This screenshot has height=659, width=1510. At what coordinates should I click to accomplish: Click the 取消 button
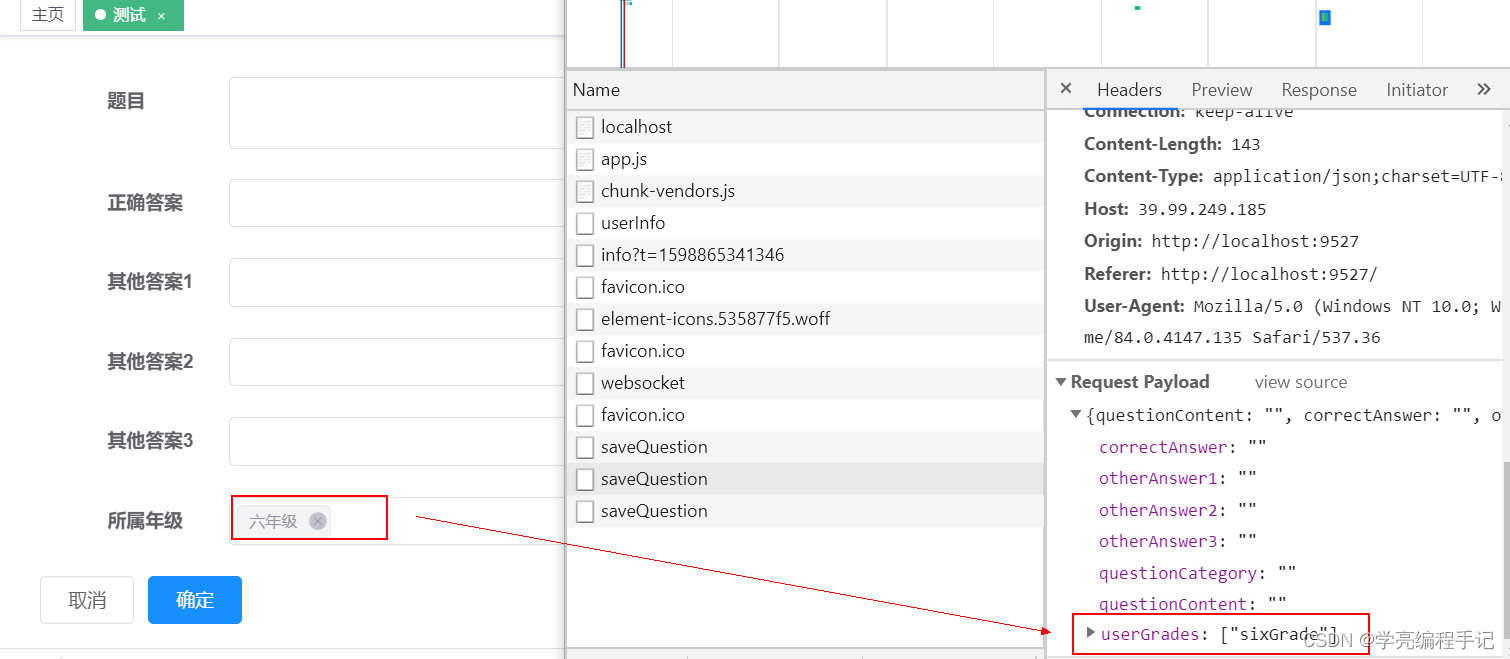click(x=87, y=600)
